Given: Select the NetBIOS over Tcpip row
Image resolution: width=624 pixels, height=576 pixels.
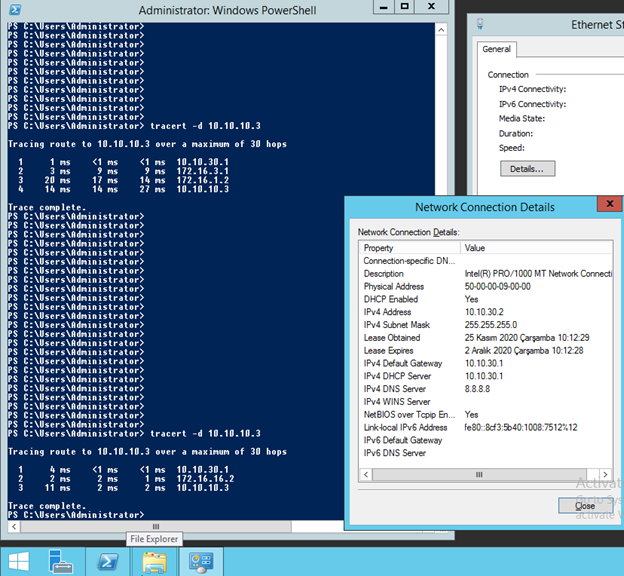Looking at the screenshot, I should [486, 414].
